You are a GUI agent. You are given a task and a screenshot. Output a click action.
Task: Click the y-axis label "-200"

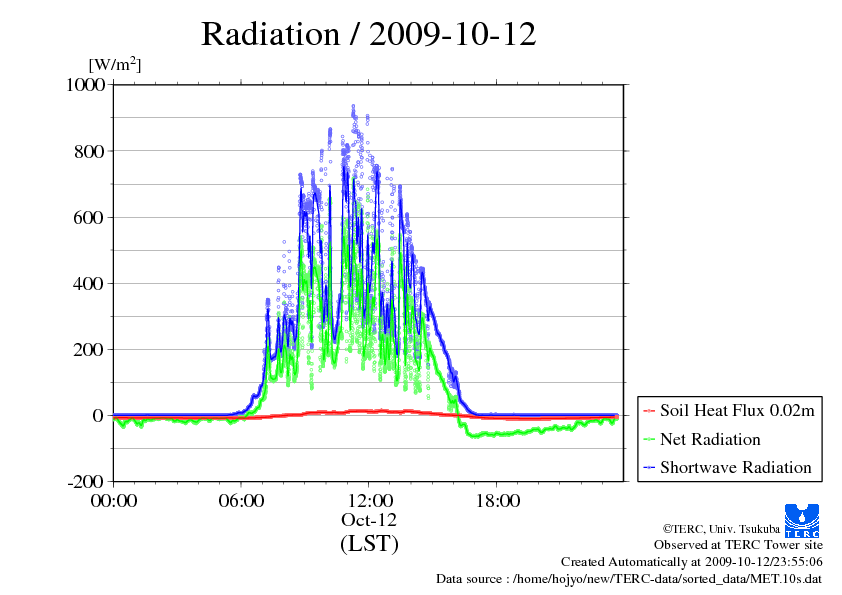click(x=86, y=482)
